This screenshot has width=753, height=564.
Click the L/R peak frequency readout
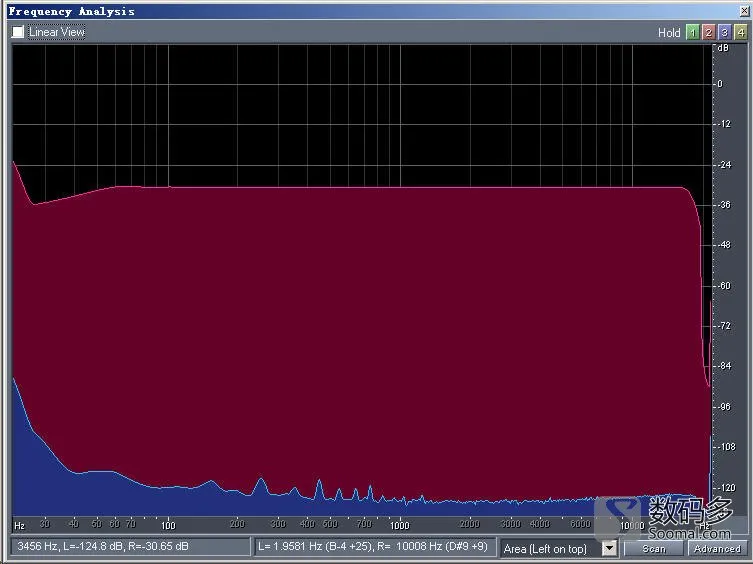pos(375,547)
